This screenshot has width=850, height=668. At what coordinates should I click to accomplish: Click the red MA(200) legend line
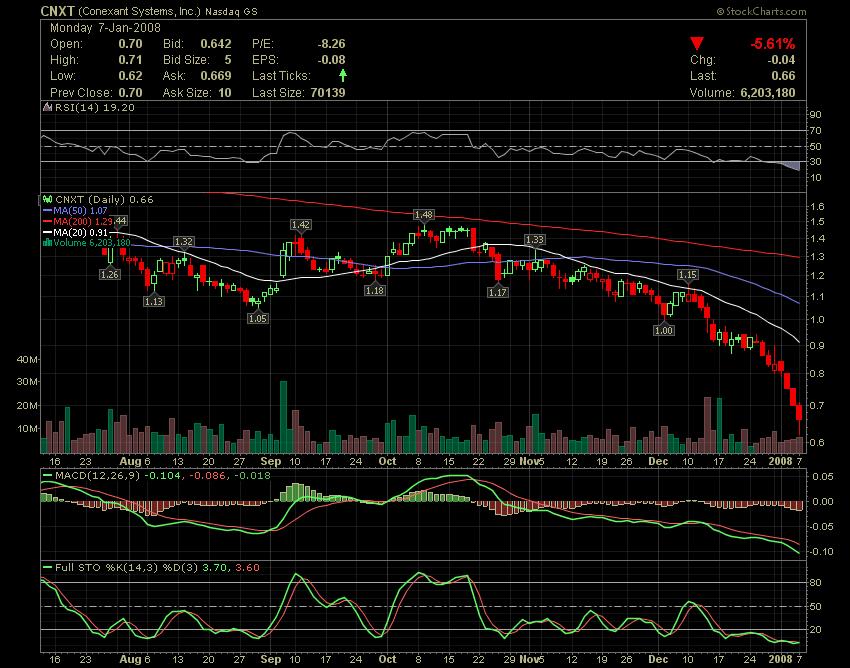(x=48, y=221)
